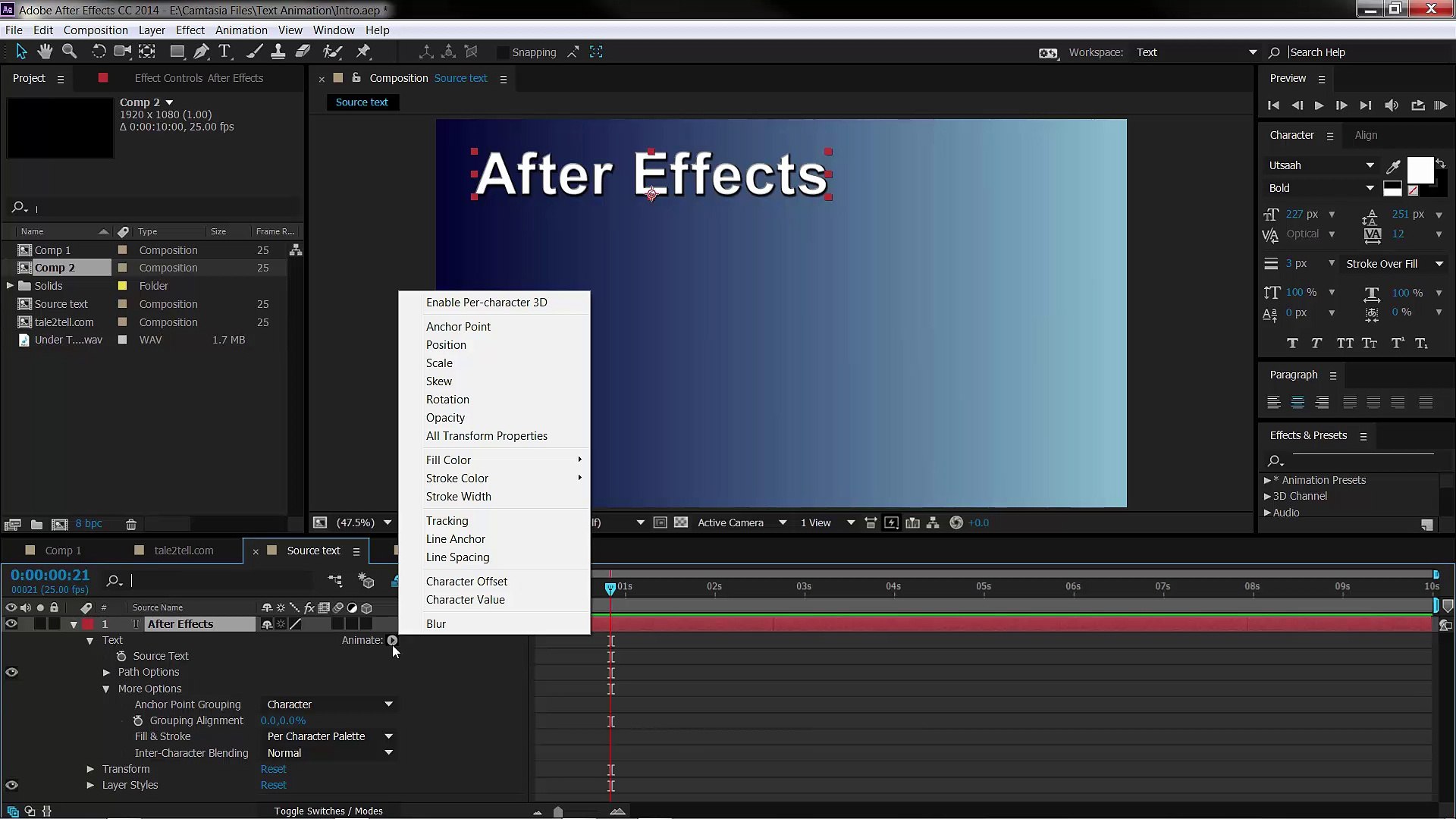
Task: Reset the Transform properties
Action: point(273,769)
